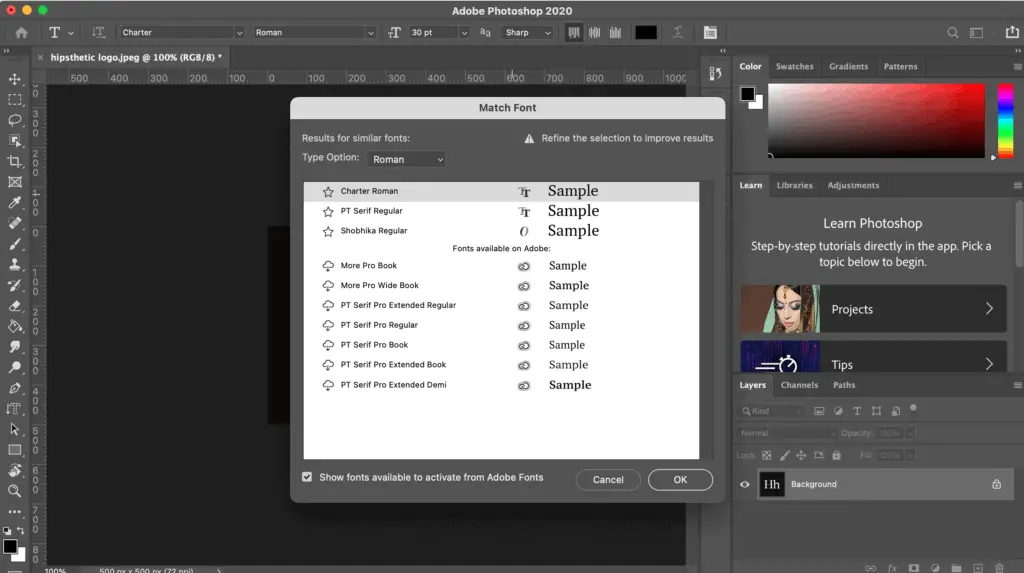Open the Character and Paragraph panels icon

711,33
